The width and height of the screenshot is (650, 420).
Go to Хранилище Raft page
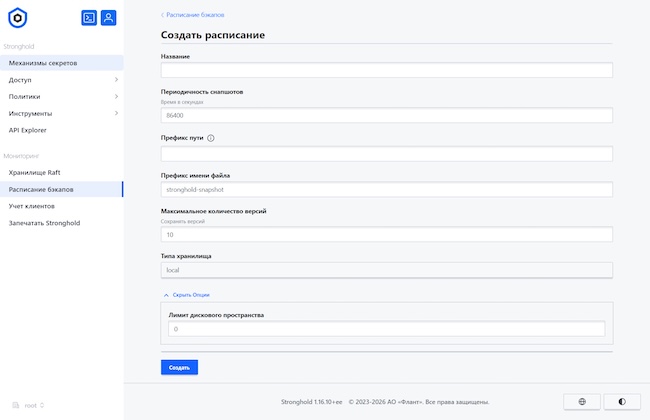(x=35, y=172)
